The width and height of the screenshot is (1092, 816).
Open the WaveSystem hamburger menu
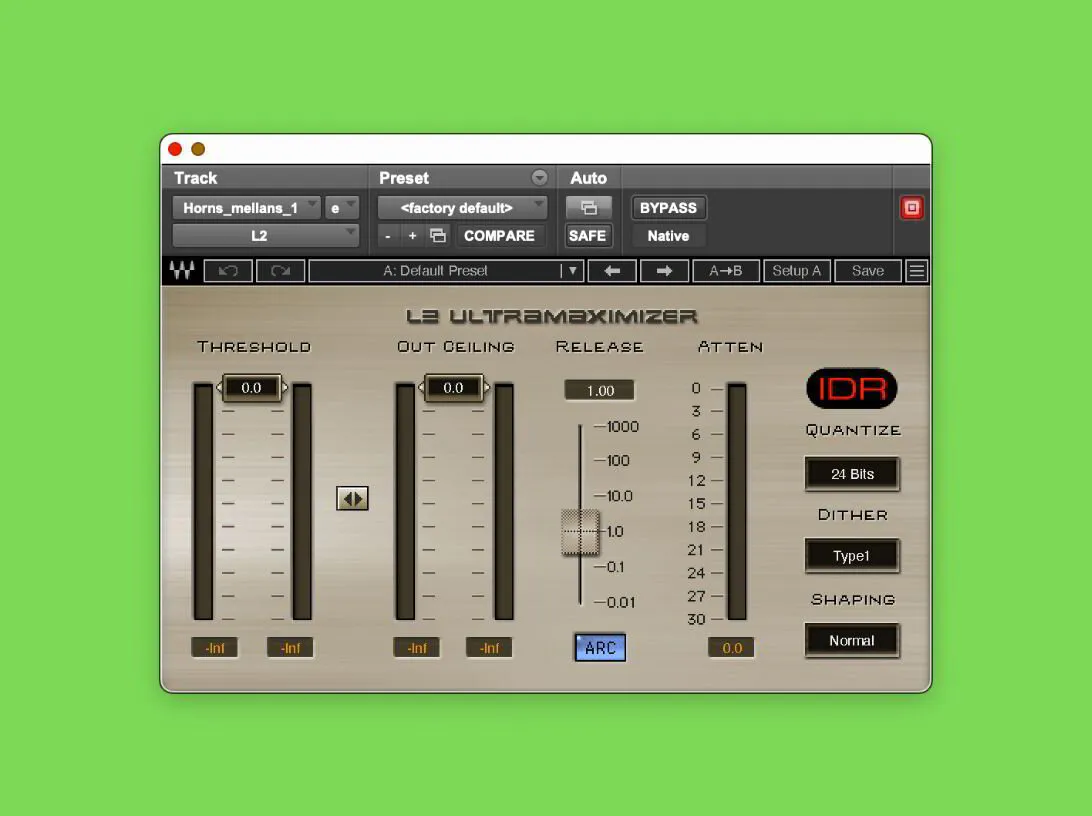tap(916, 270)
